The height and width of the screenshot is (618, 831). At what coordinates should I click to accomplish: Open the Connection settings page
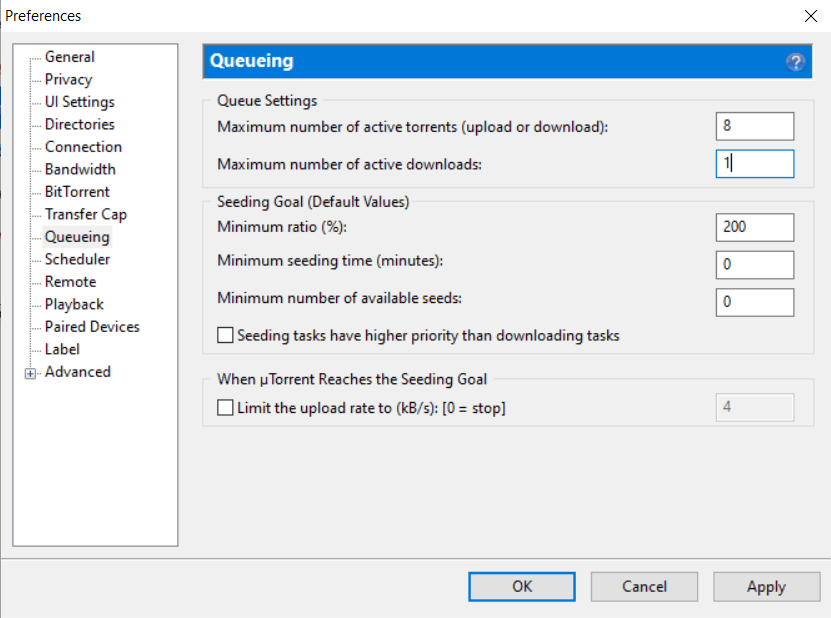coord(83,147)
